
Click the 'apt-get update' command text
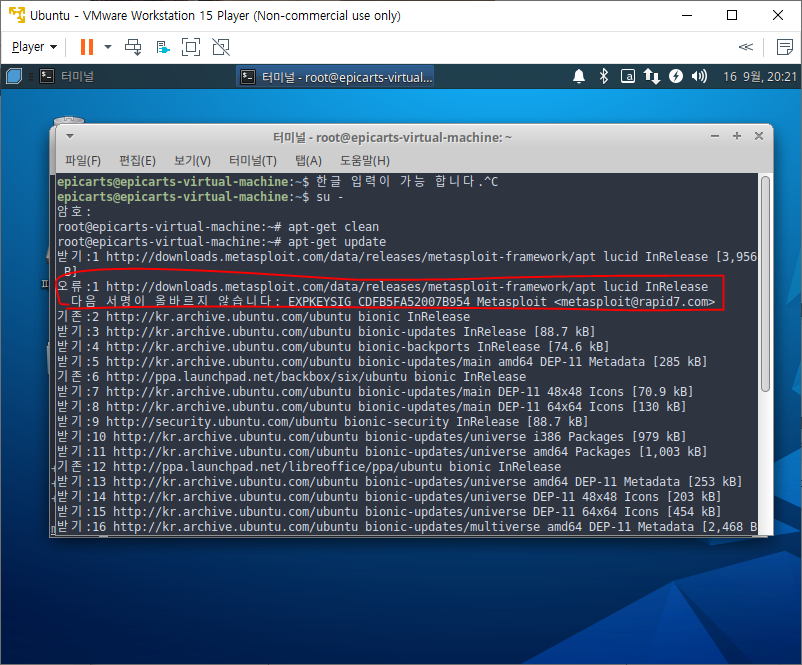point(337,242)
